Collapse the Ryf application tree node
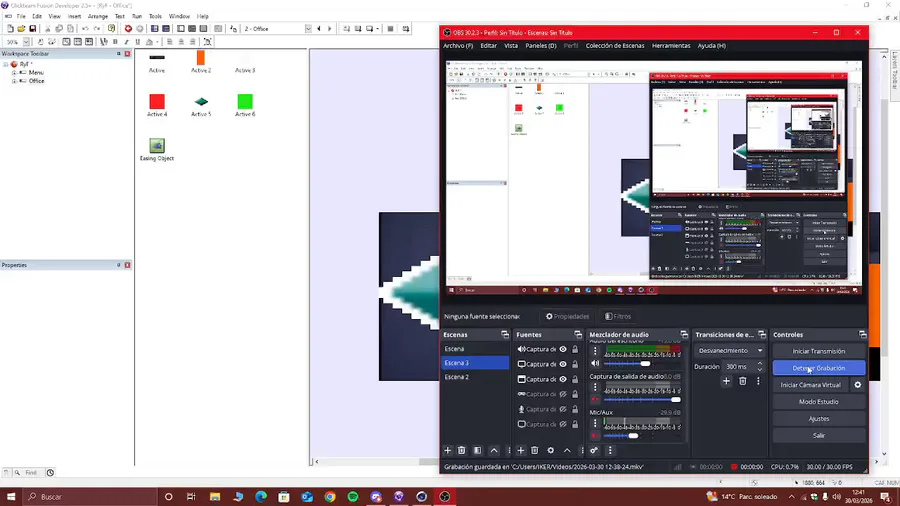 coord(6,64)
